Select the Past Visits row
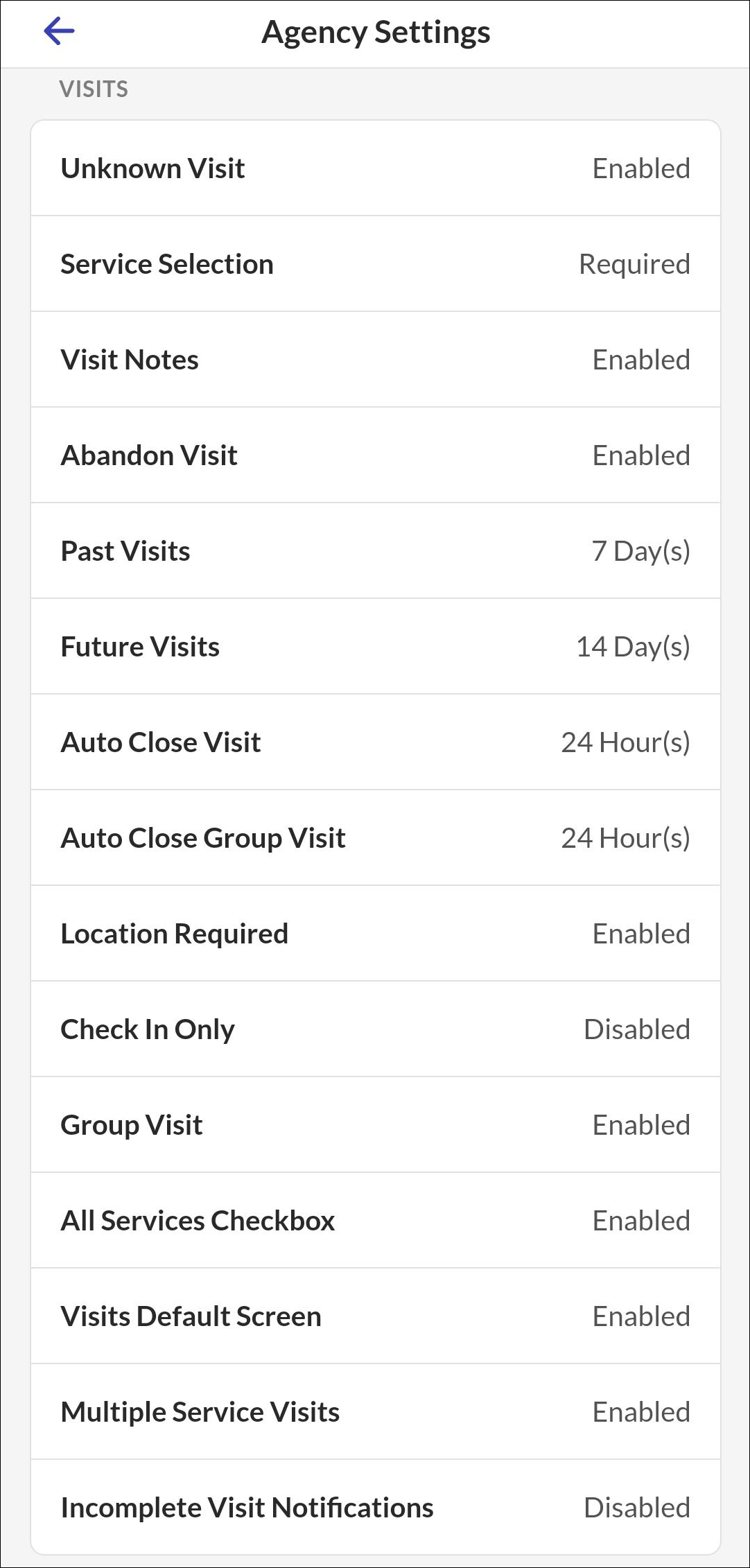 (375, 551)
